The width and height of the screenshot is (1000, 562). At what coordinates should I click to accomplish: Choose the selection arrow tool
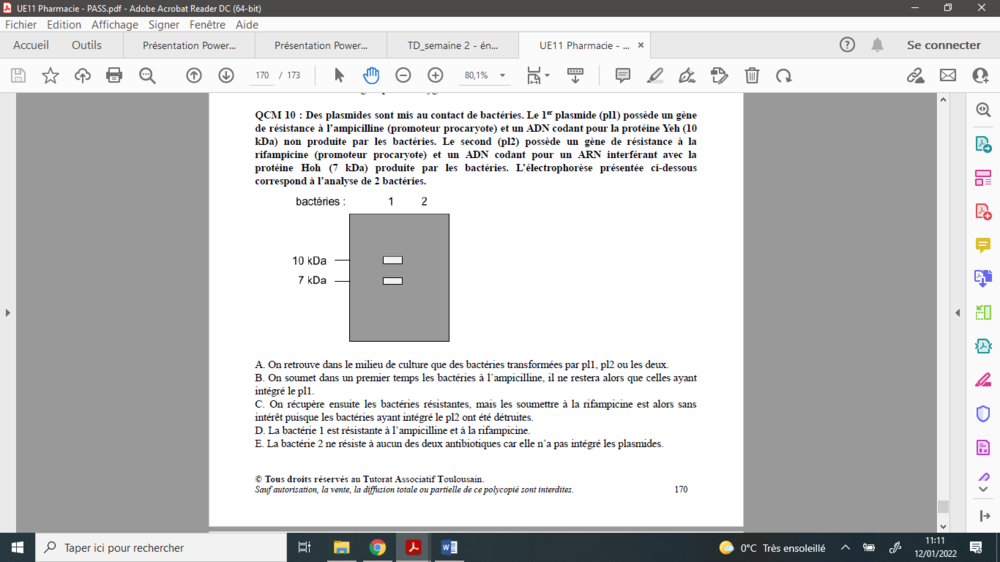pyautogui.click(x=339, y=75)
